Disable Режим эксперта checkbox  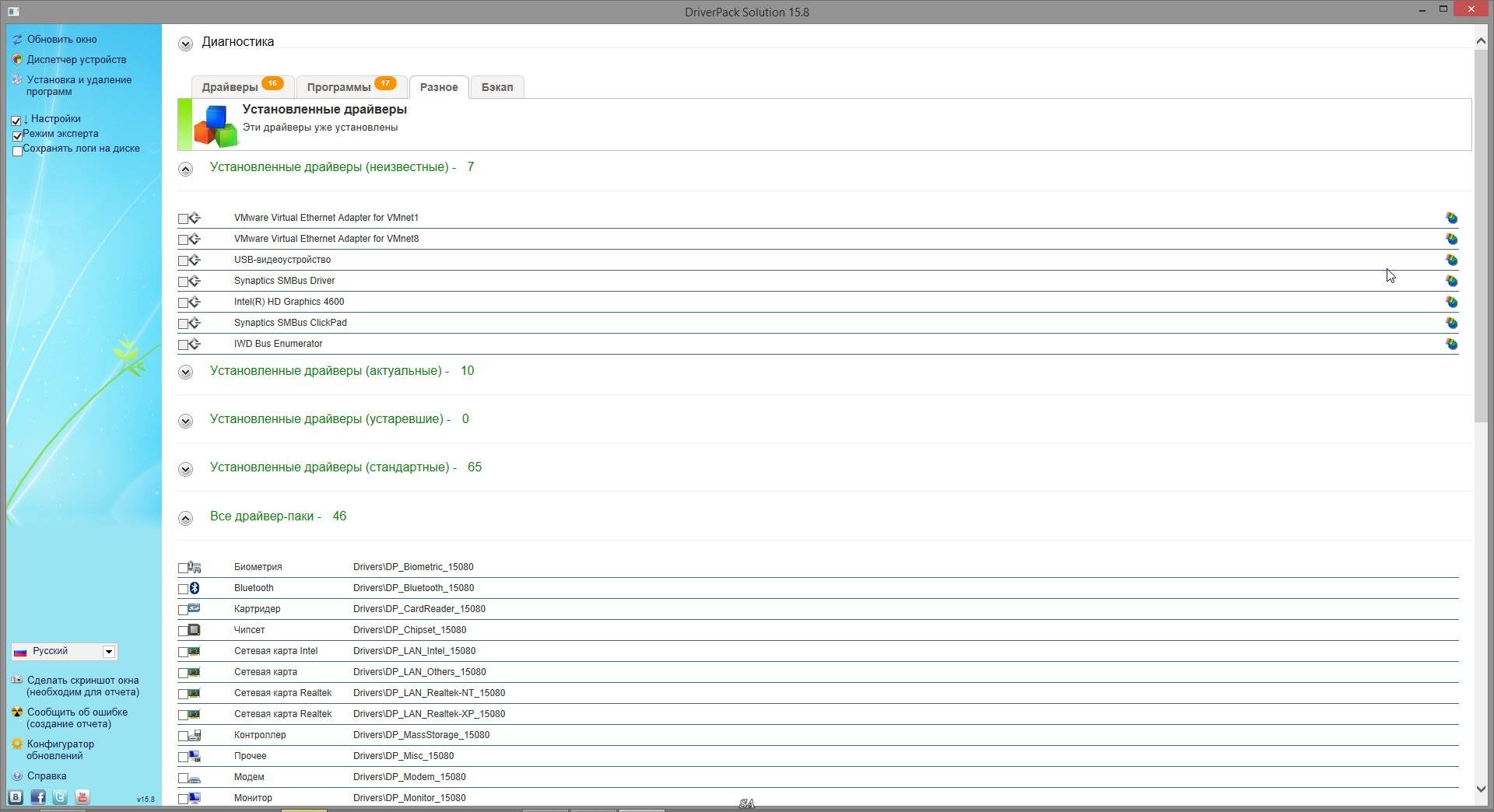point(17,135)
